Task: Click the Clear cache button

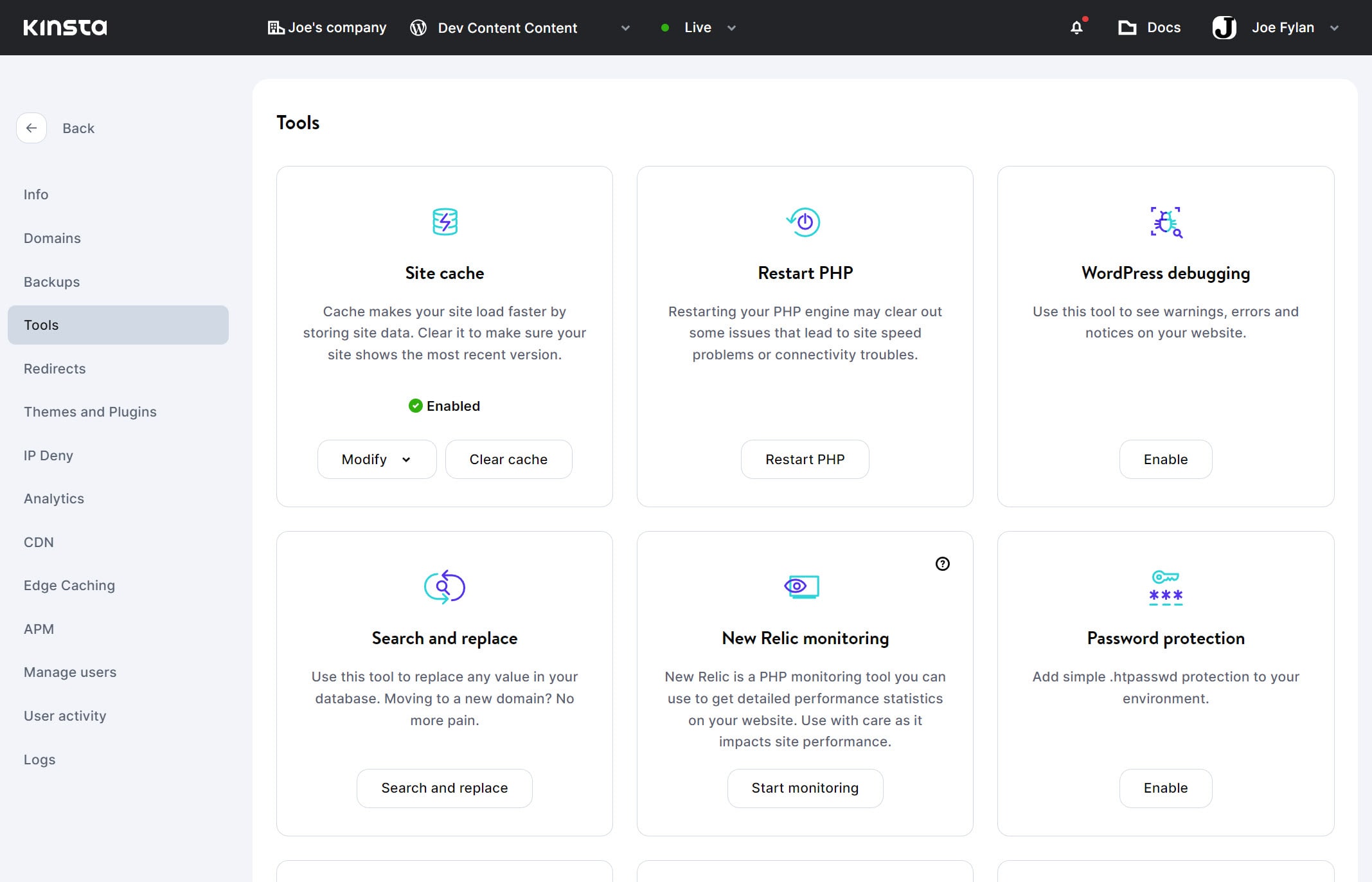Action: [x=508, y=459]
